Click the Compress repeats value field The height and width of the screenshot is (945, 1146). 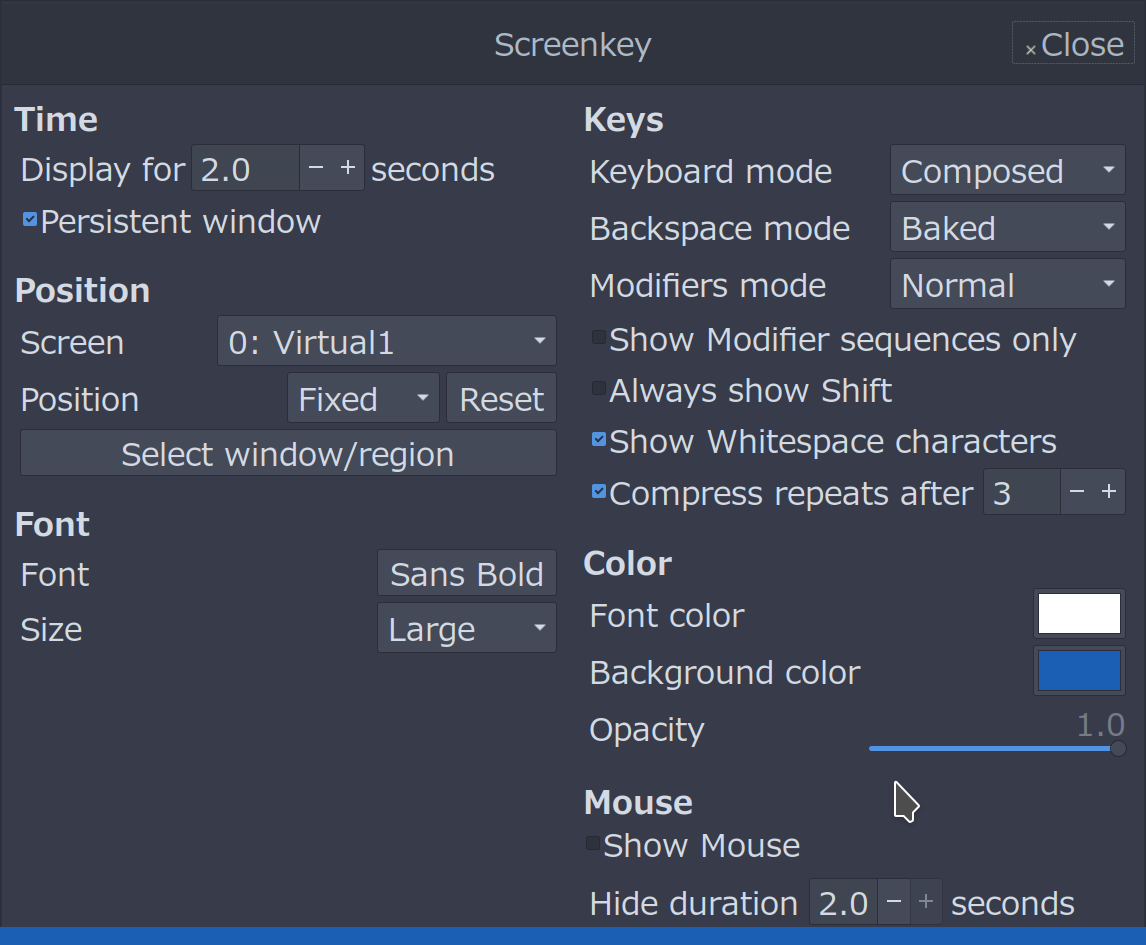tap(1022, 492)
